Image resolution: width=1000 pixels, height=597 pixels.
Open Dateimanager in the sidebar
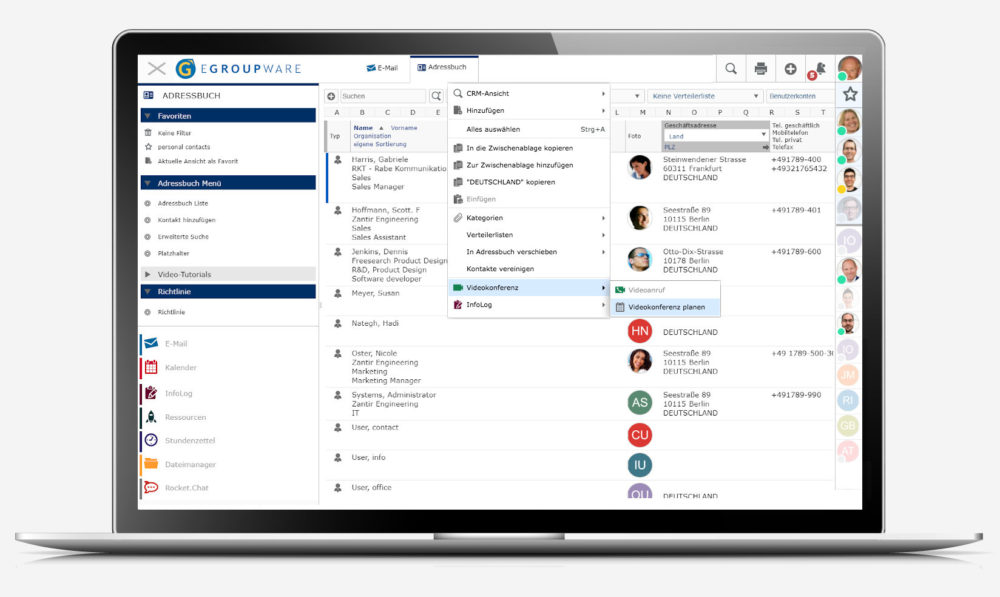(x=190, y=464)
